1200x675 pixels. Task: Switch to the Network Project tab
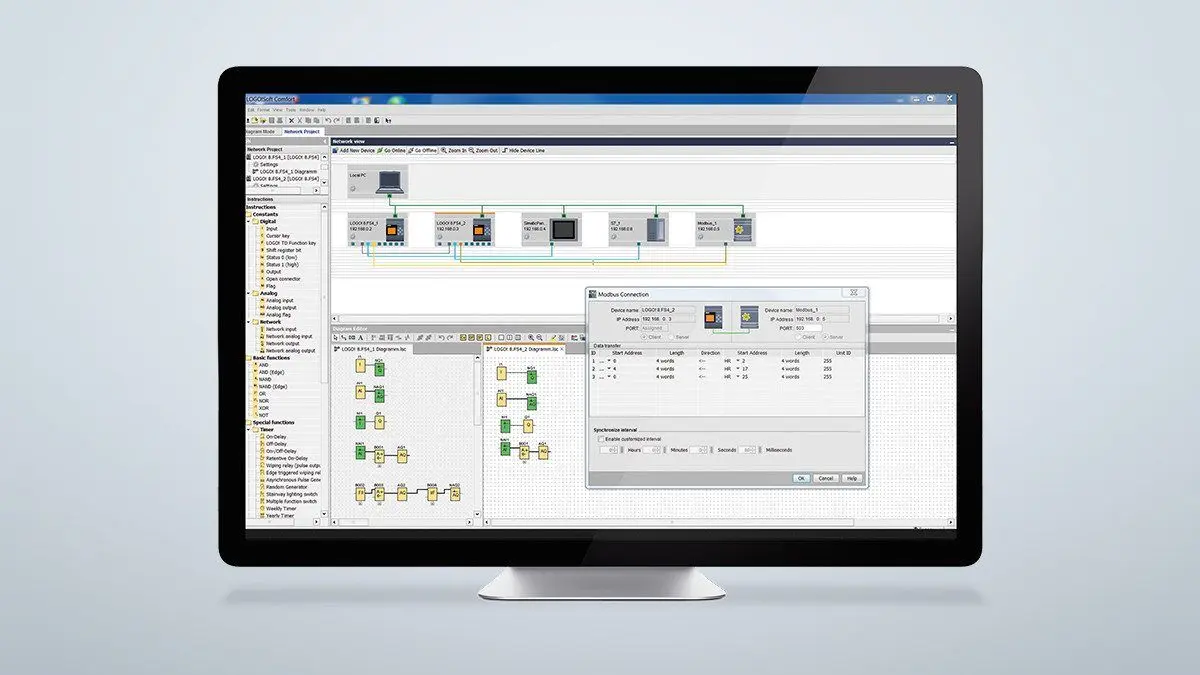click(x=301, y=131)
